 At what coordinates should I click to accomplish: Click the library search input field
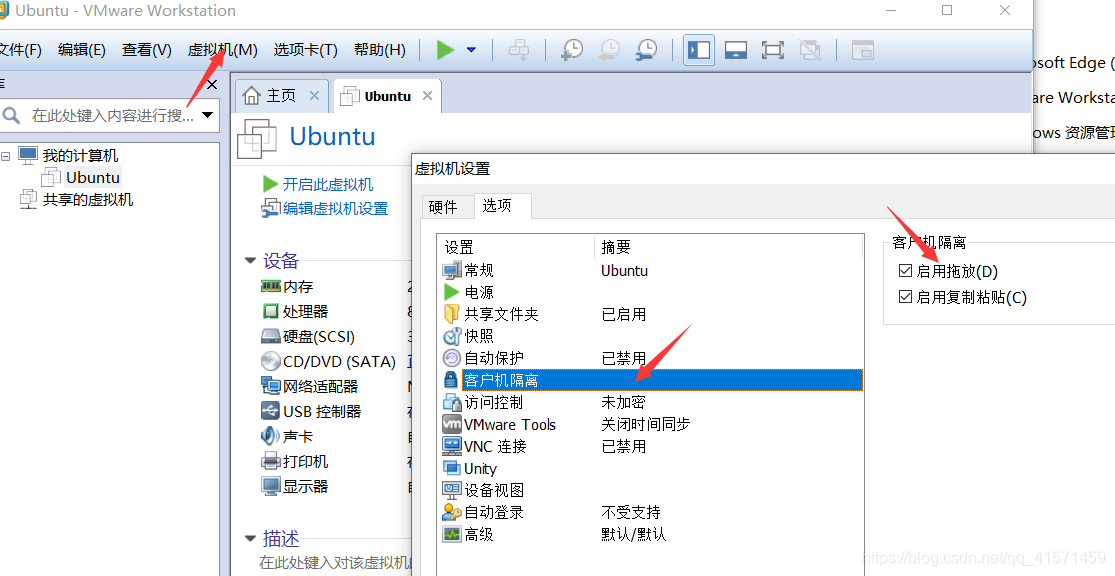tap(112, 115)
